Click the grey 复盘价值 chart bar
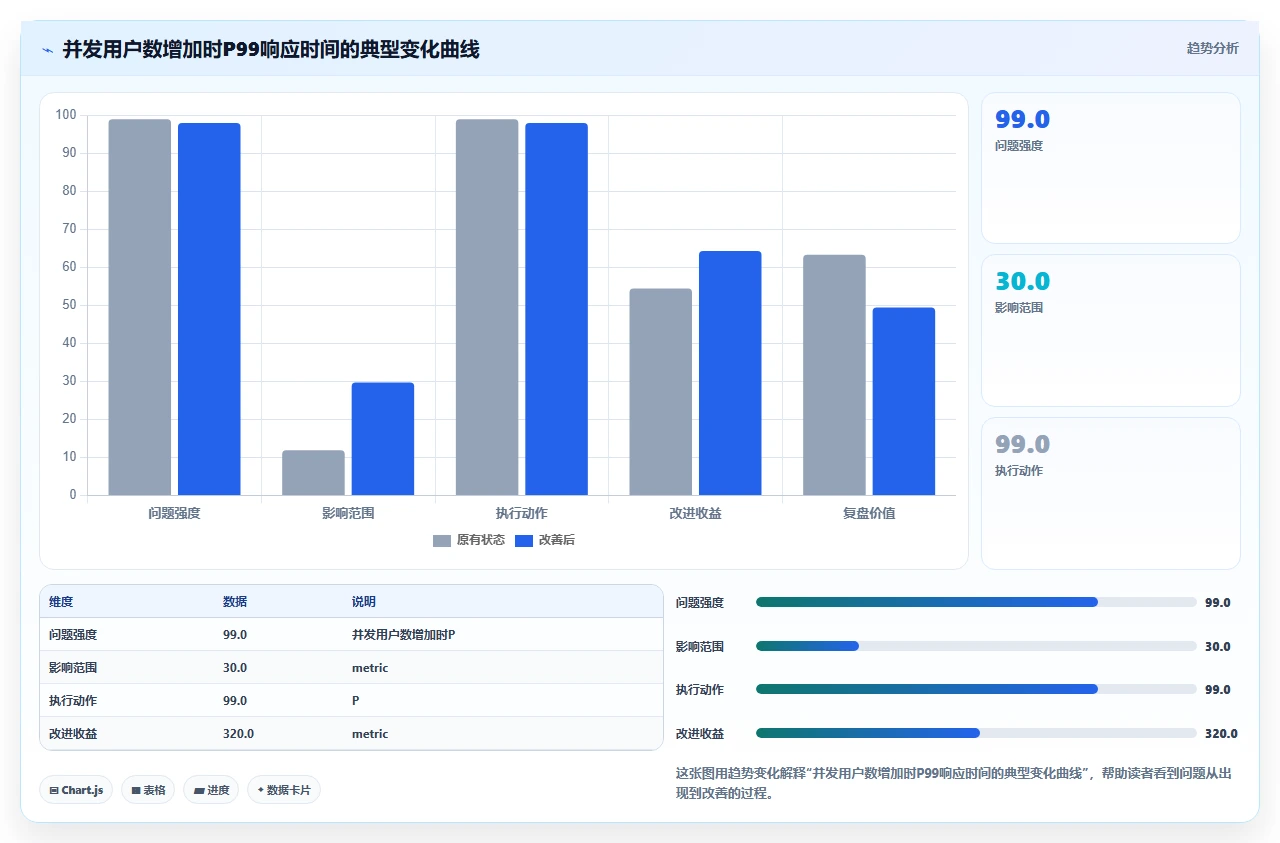Screen dimensions: 1280x843 (834, 375)
